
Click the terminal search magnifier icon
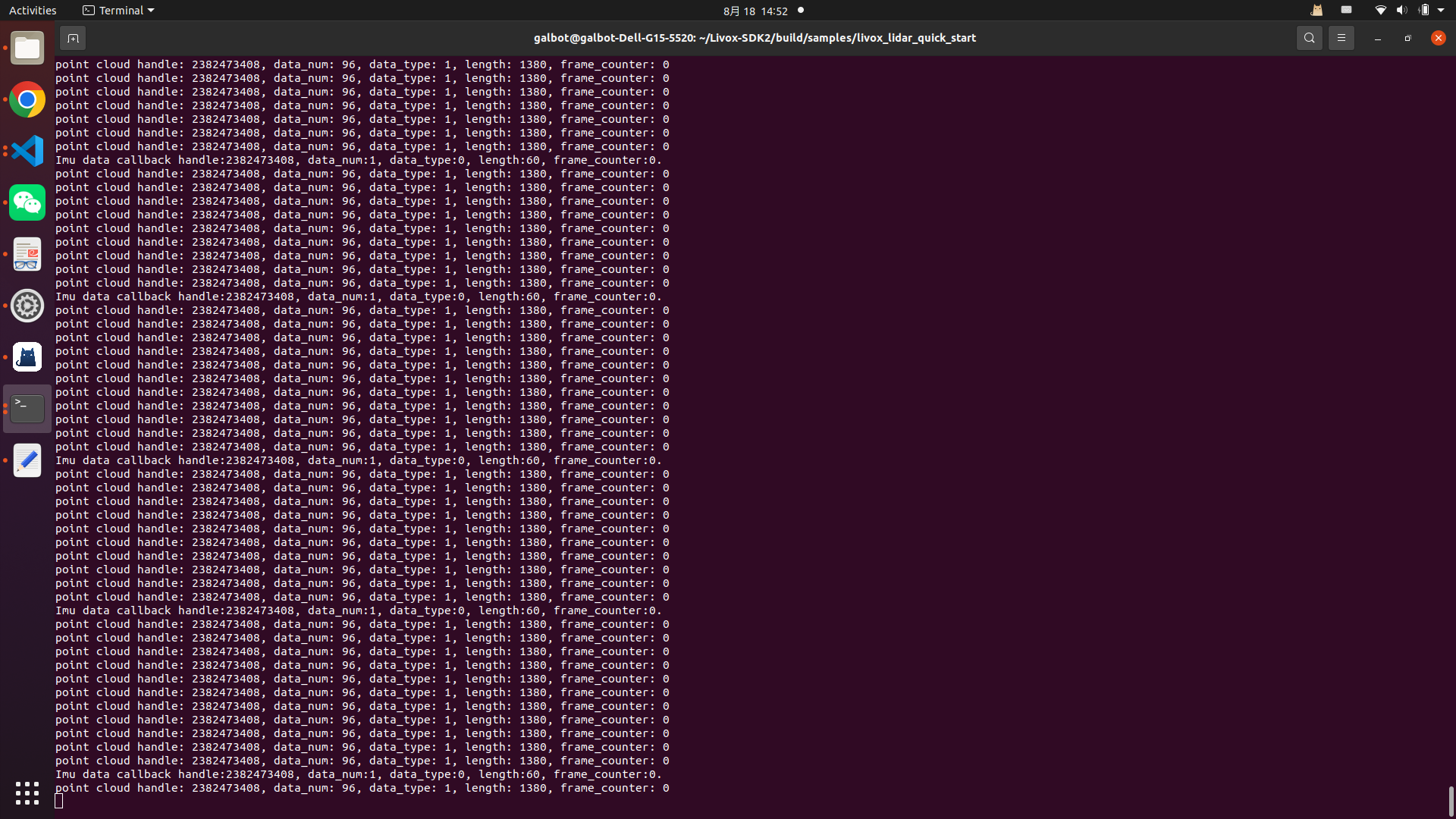pos(1309,38)
